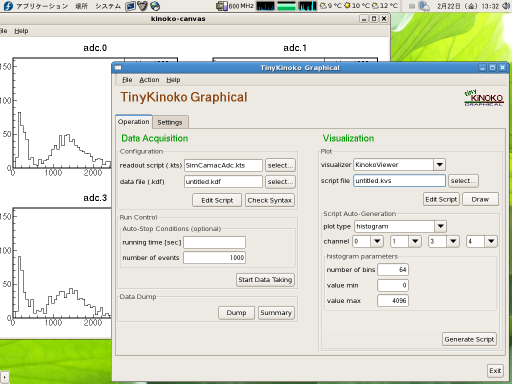The width and height of the screenshot is (512, 384).
Task: Focus the number of bins field
Action: (x=393, y=269)
